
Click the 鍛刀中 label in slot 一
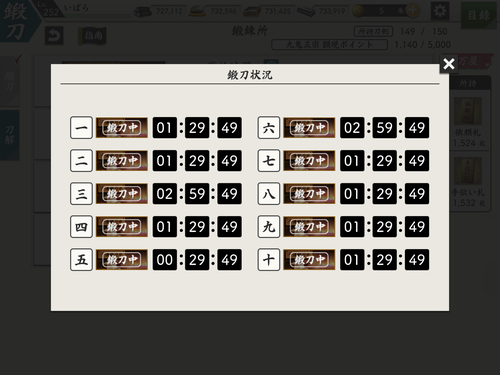122,128
